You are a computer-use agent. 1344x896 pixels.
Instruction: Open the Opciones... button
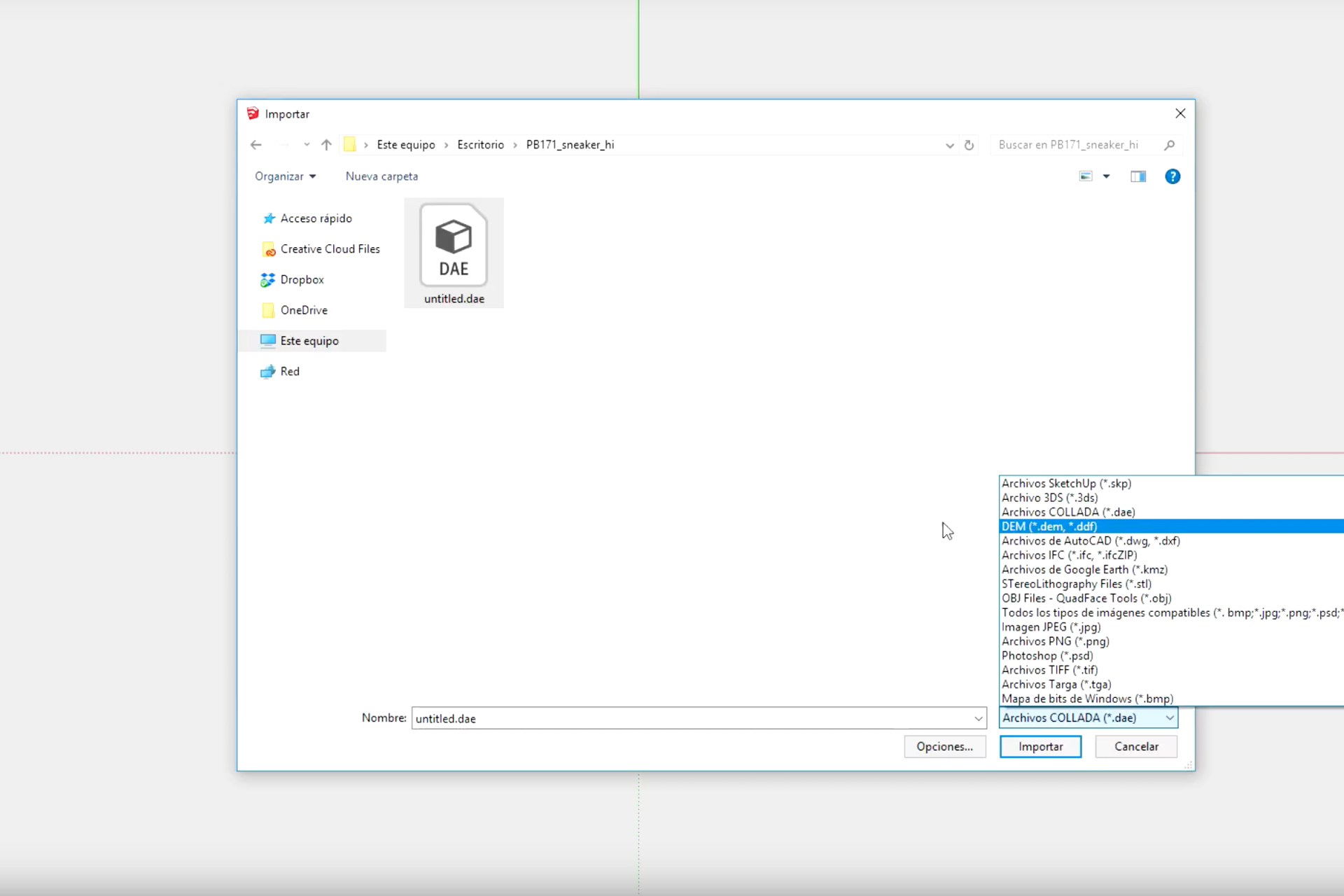945,747
